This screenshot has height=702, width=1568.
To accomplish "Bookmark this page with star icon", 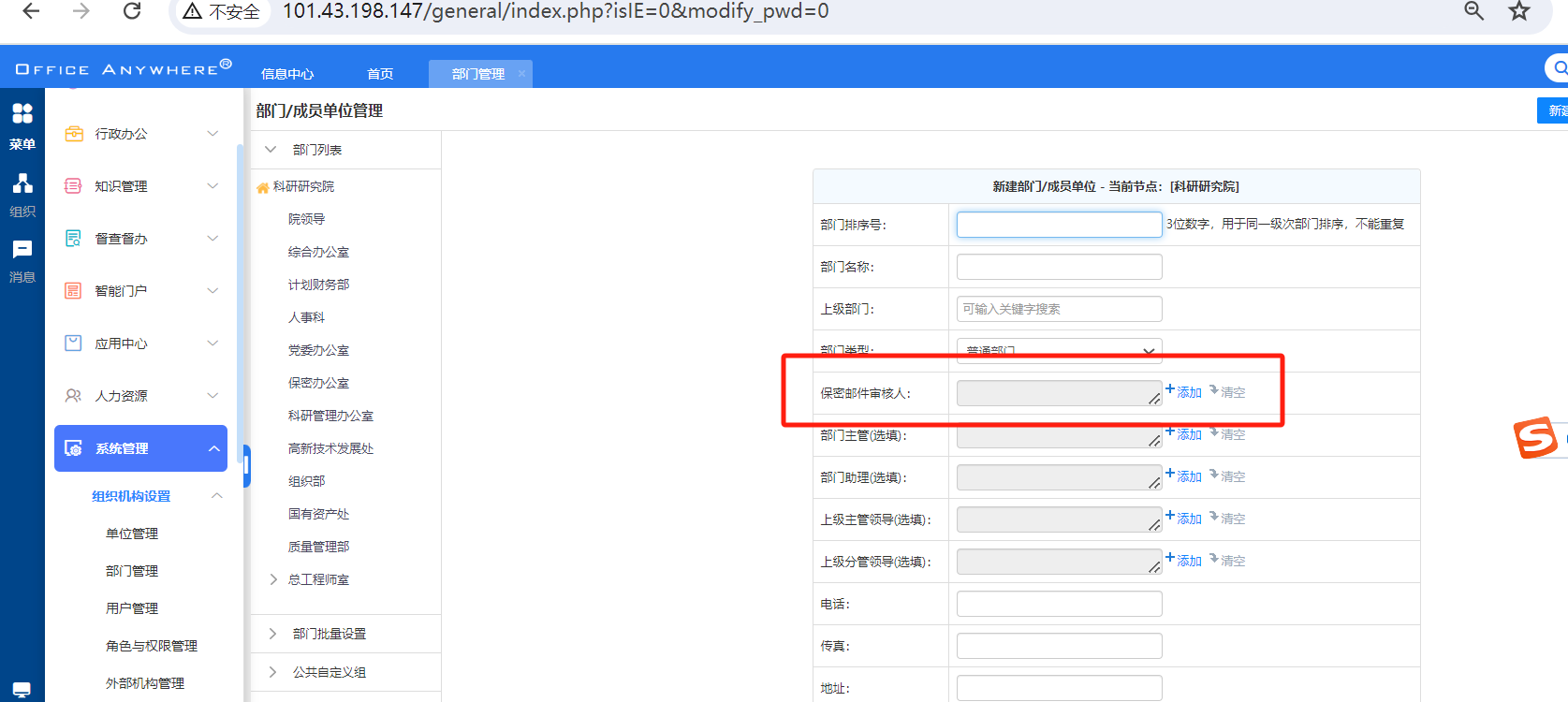I will pos(1519,11).
